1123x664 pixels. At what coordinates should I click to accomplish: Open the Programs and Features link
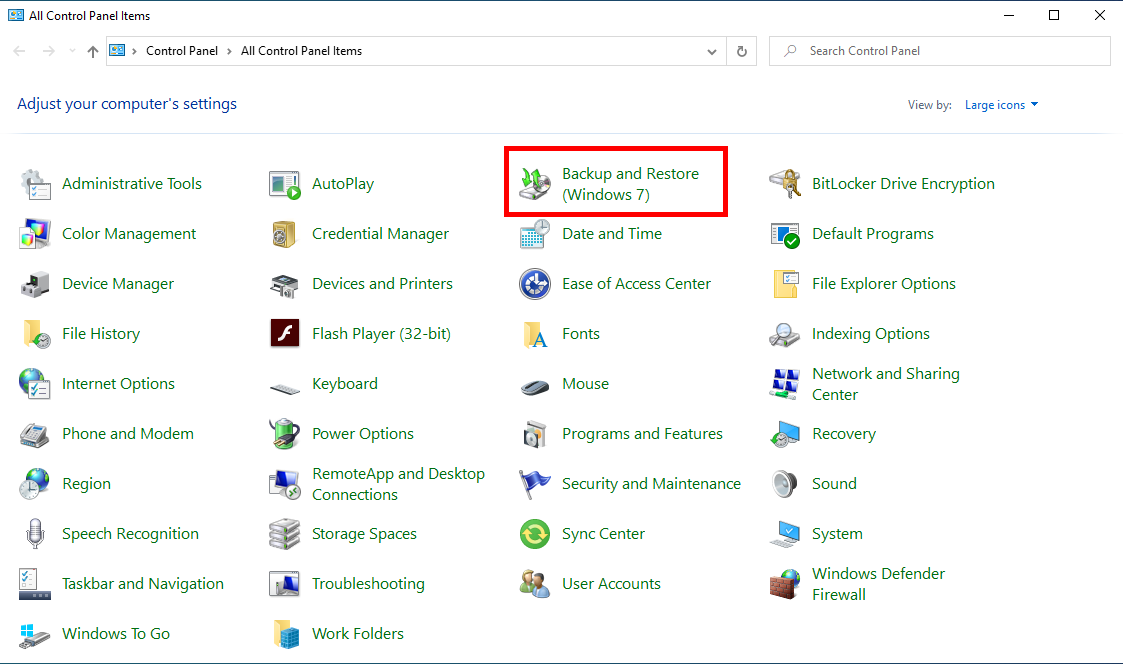click(x=642, y=434)
